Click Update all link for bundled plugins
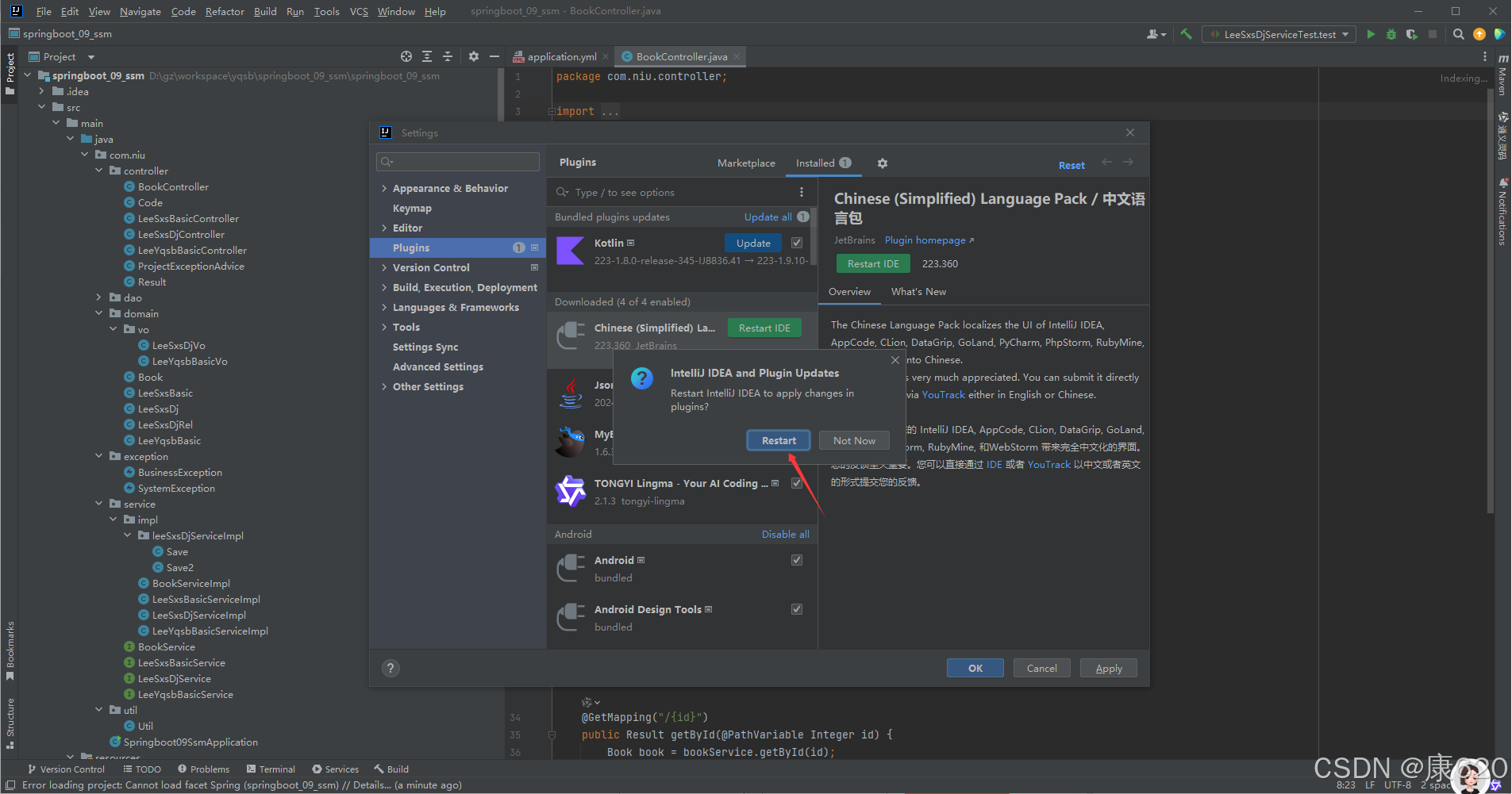Viewport: 1512px width, 794px height. coord(768,217)
